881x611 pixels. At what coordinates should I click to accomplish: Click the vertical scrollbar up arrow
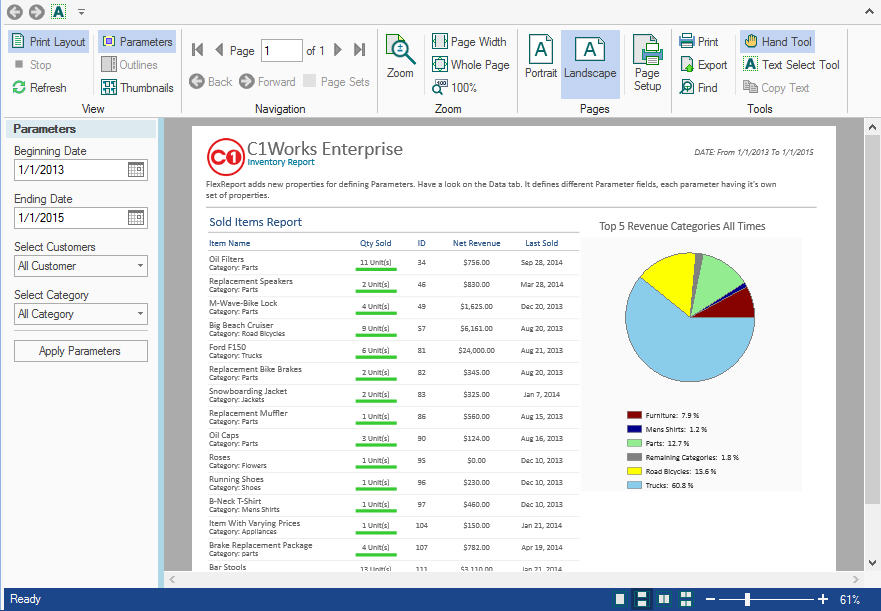[x=872, y=128]
